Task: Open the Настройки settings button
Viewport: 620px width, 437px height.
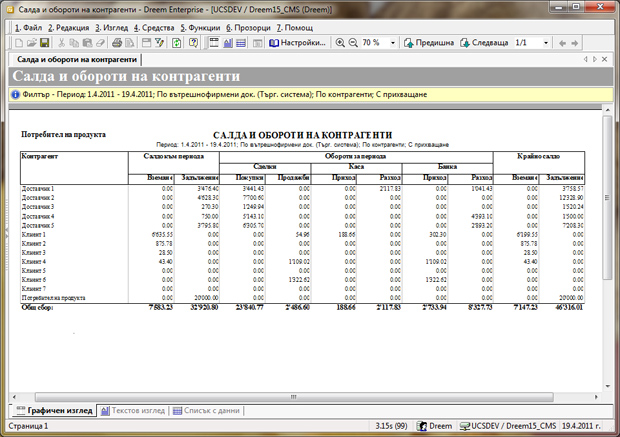Action: click(x=297, y=43)
